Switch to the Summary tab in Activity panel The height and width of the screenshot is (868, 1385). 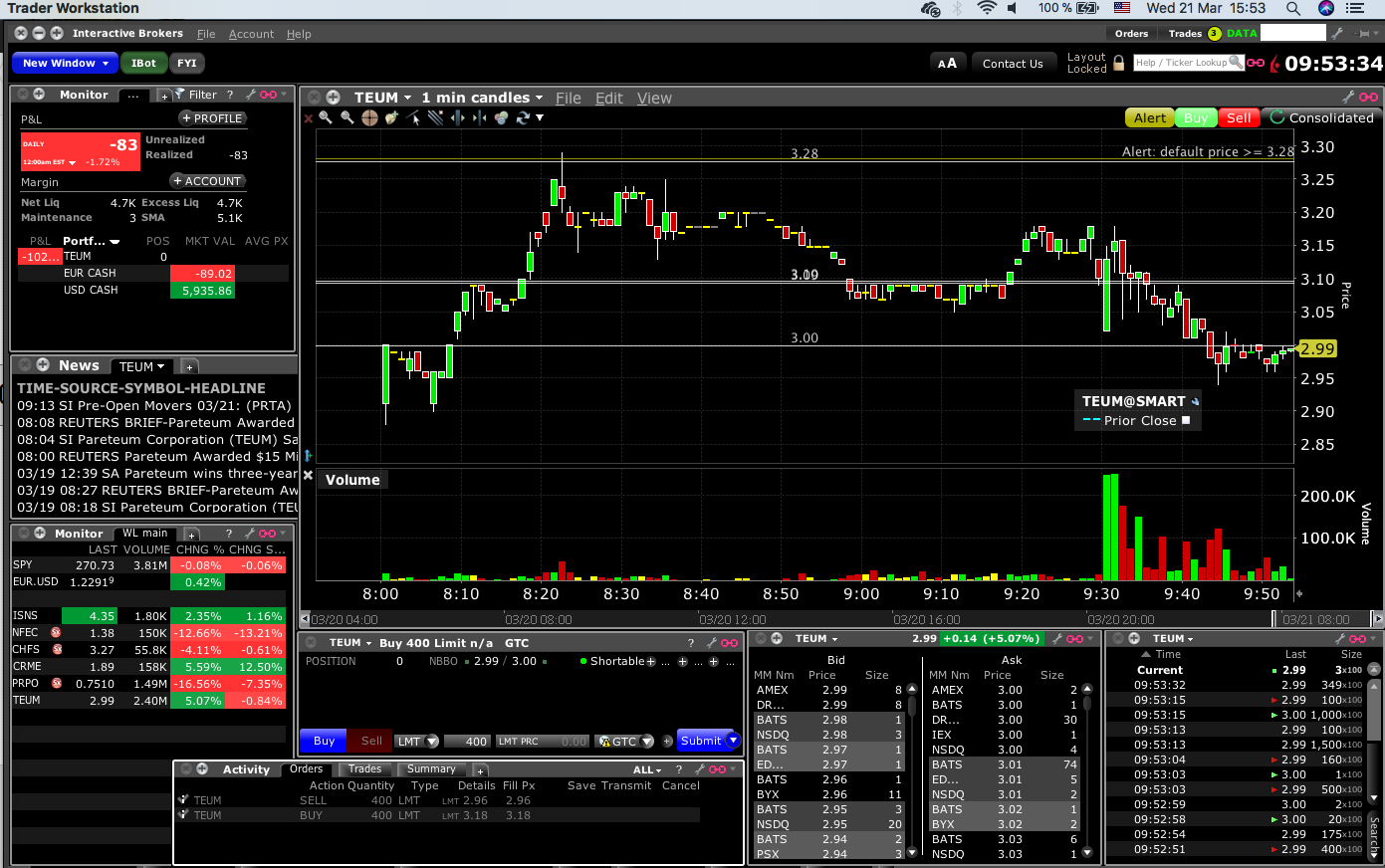click(x=431, y=768)
